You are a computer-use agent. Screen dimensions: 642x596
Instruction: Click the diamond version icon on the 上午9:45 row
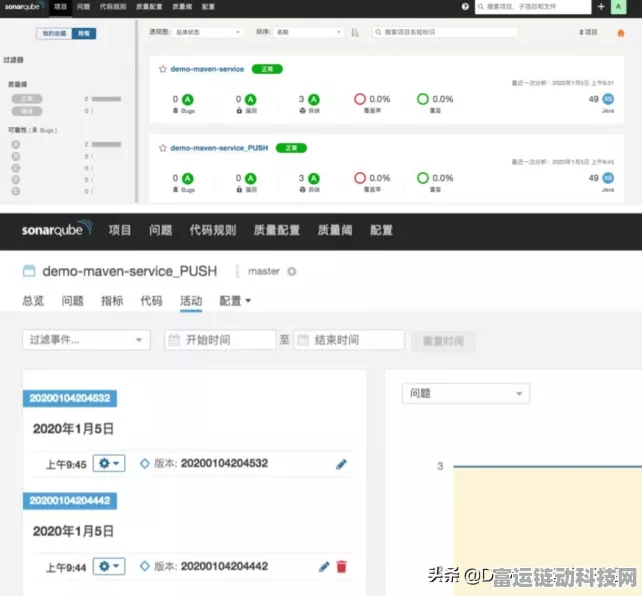click(145, 463)
